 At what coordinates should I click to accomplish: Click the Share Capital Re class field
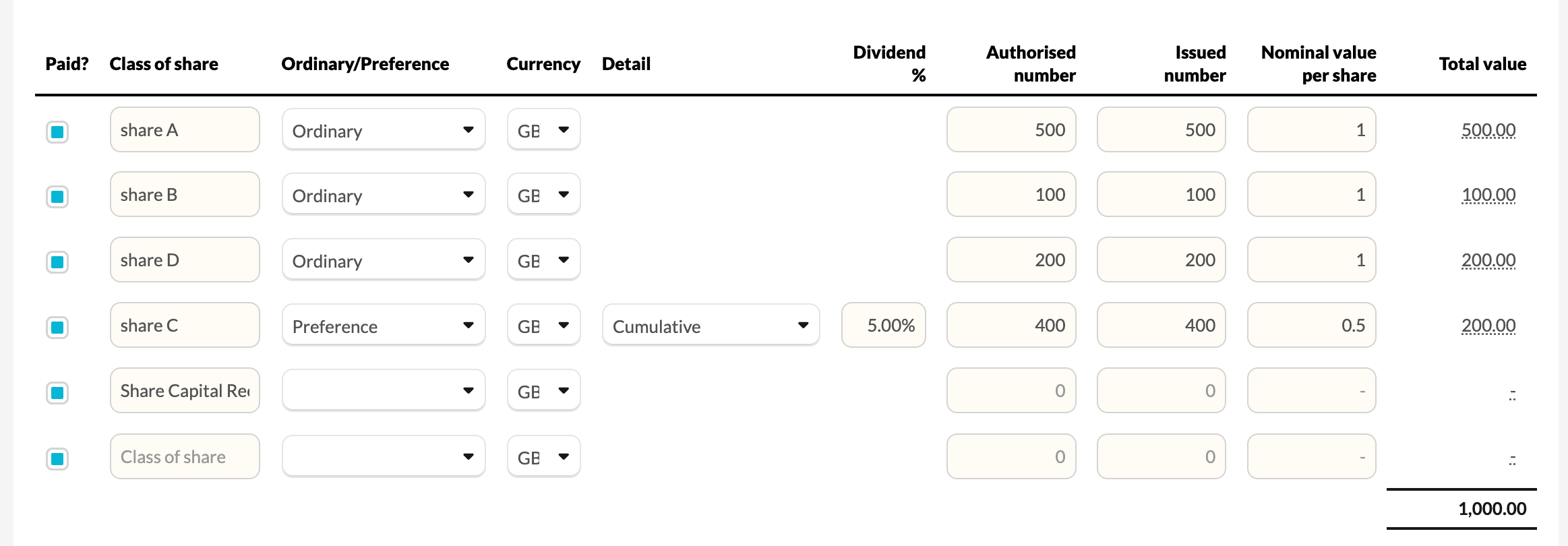pyautogui.click(x=185, y=390)
